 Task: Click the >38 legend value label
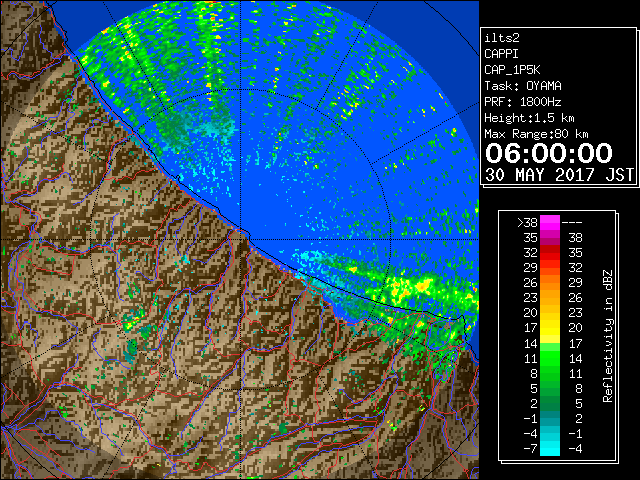point(527,223)
